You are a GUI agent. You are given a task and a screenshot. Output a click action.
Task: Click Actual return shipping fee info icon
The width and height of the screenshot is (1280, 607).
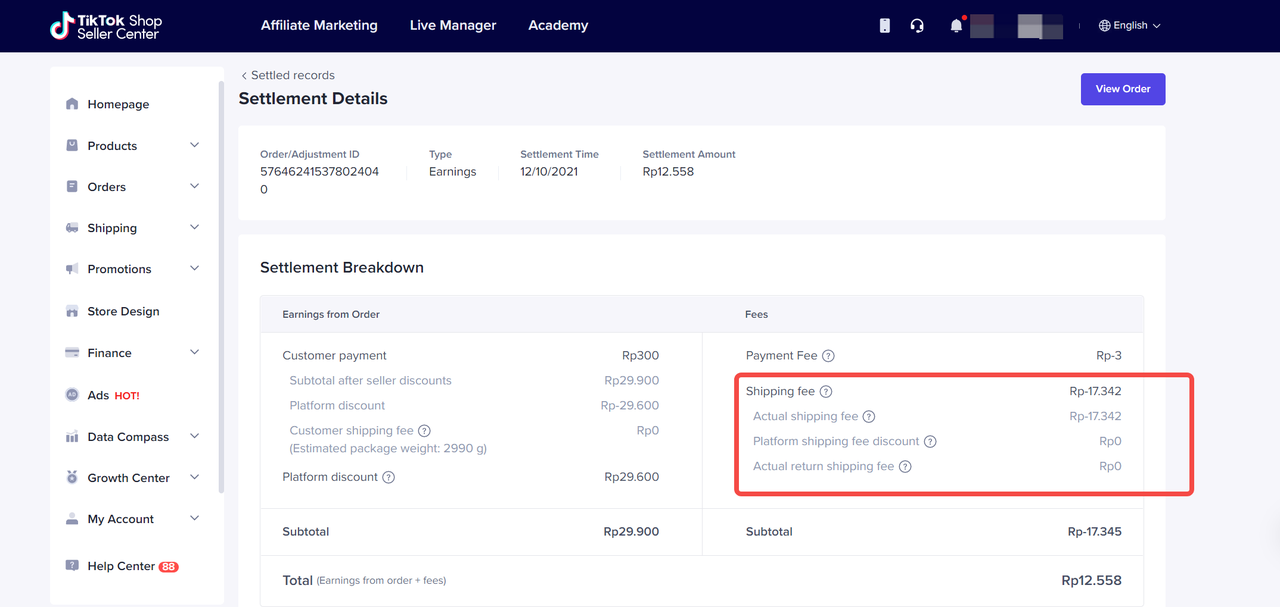[905, 467]
